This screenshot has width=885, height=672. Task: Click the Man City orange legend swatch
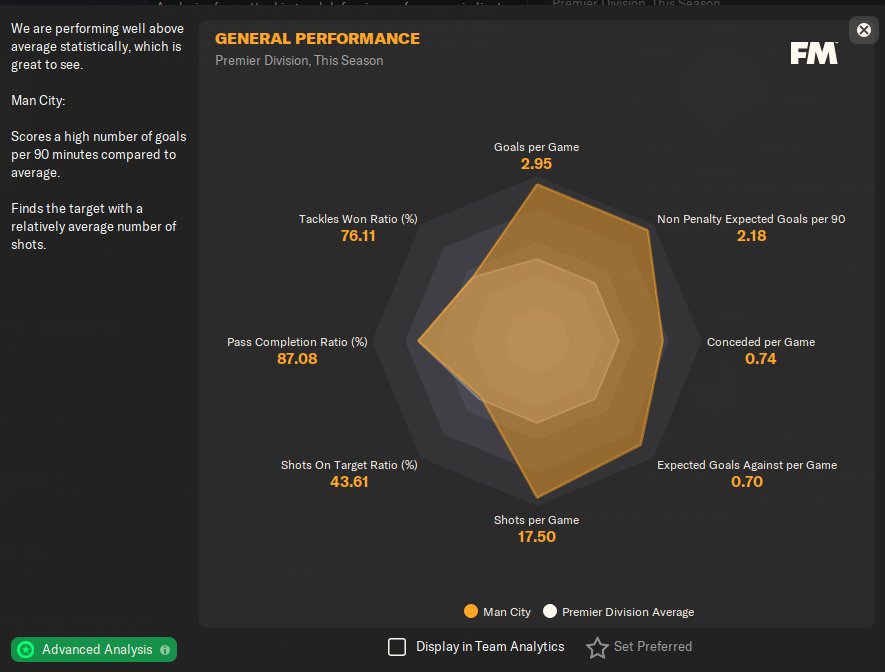(470, 612)
